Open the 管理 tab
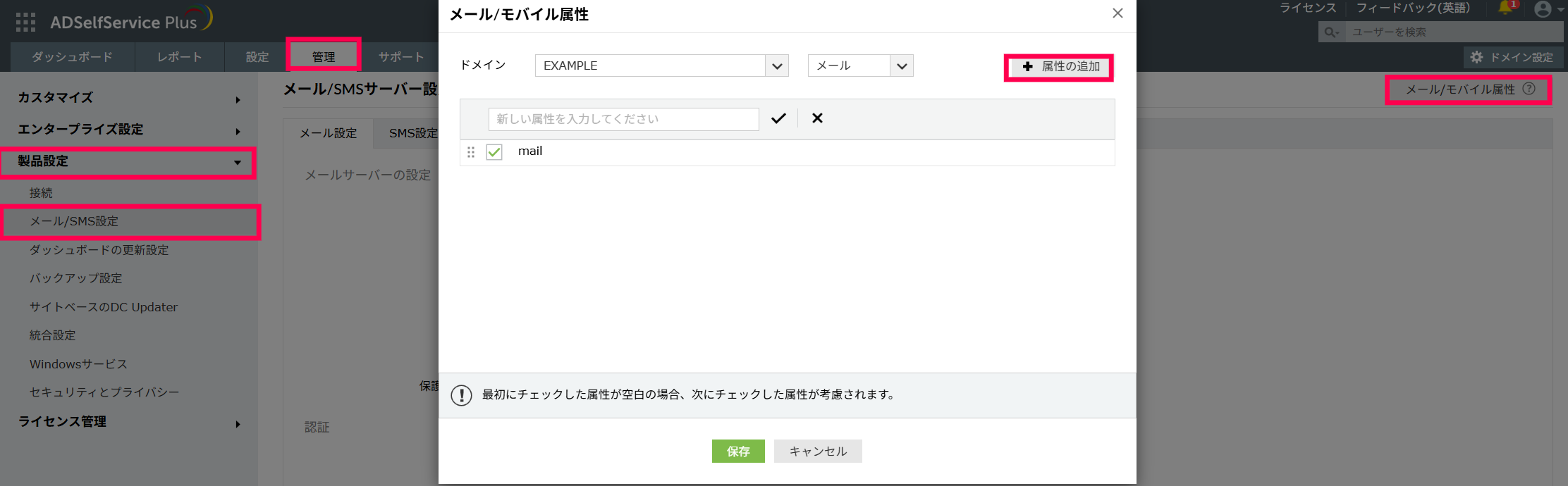 [x=324, y=56]
